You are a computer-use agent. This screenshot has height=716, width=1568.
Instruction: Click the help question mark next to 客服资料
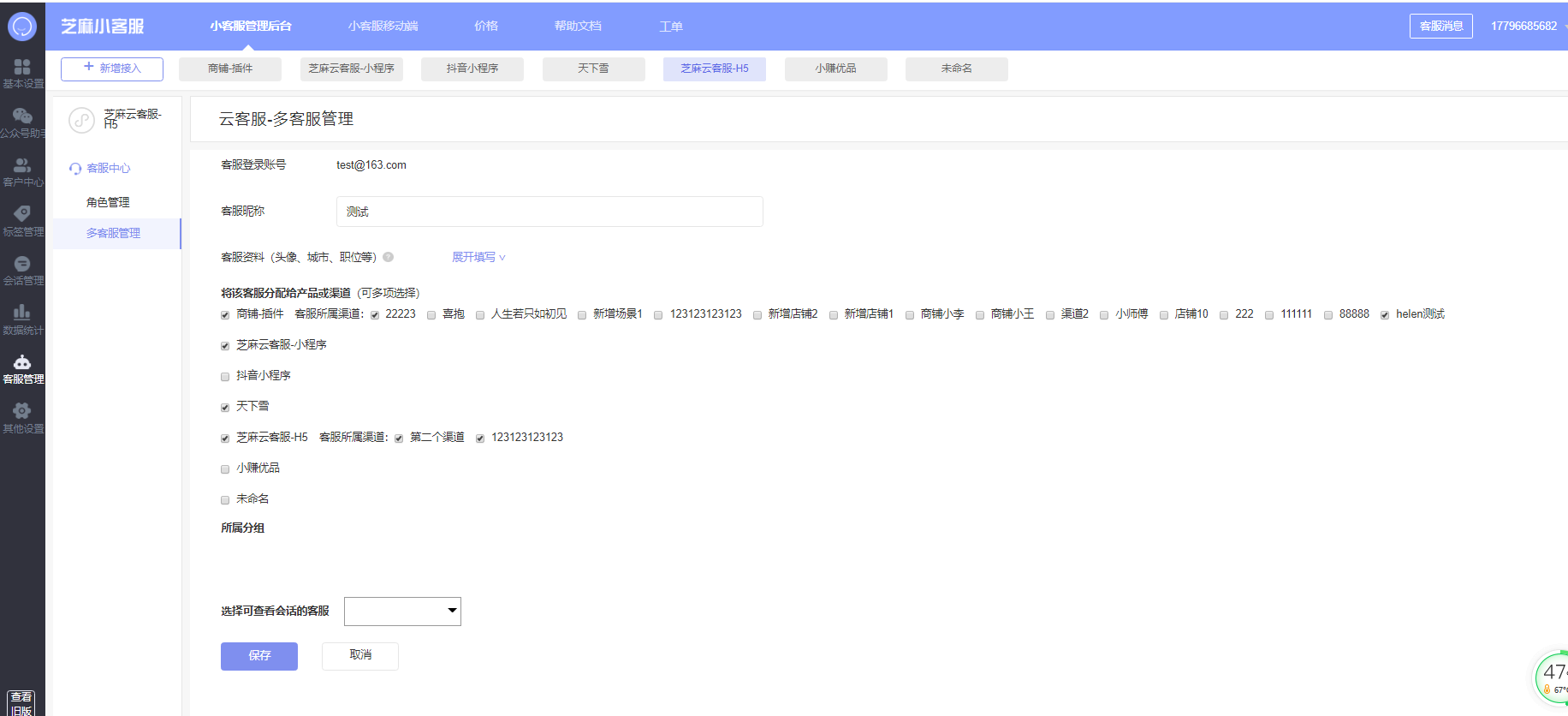click(388, 257)
